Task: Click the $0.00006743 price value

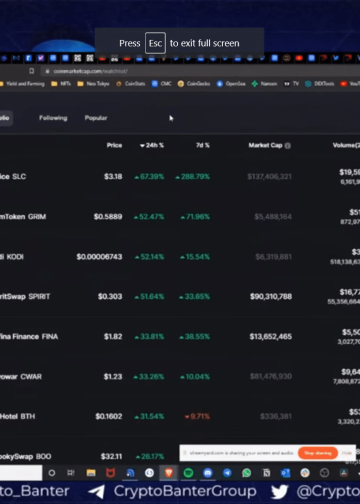Action: coord(99,257)
